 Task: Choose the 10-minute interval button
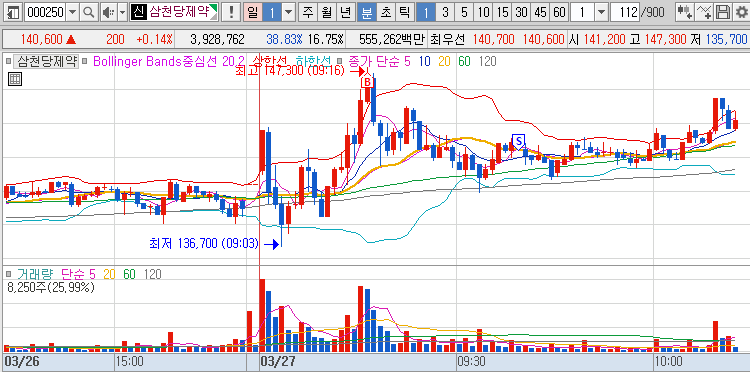click(484, 12)
